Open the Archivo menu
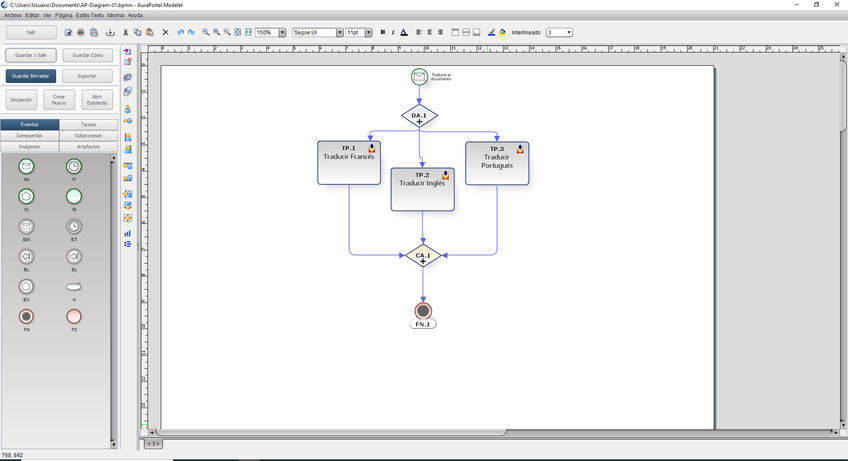The image size is (848, 461). point(12,15)
